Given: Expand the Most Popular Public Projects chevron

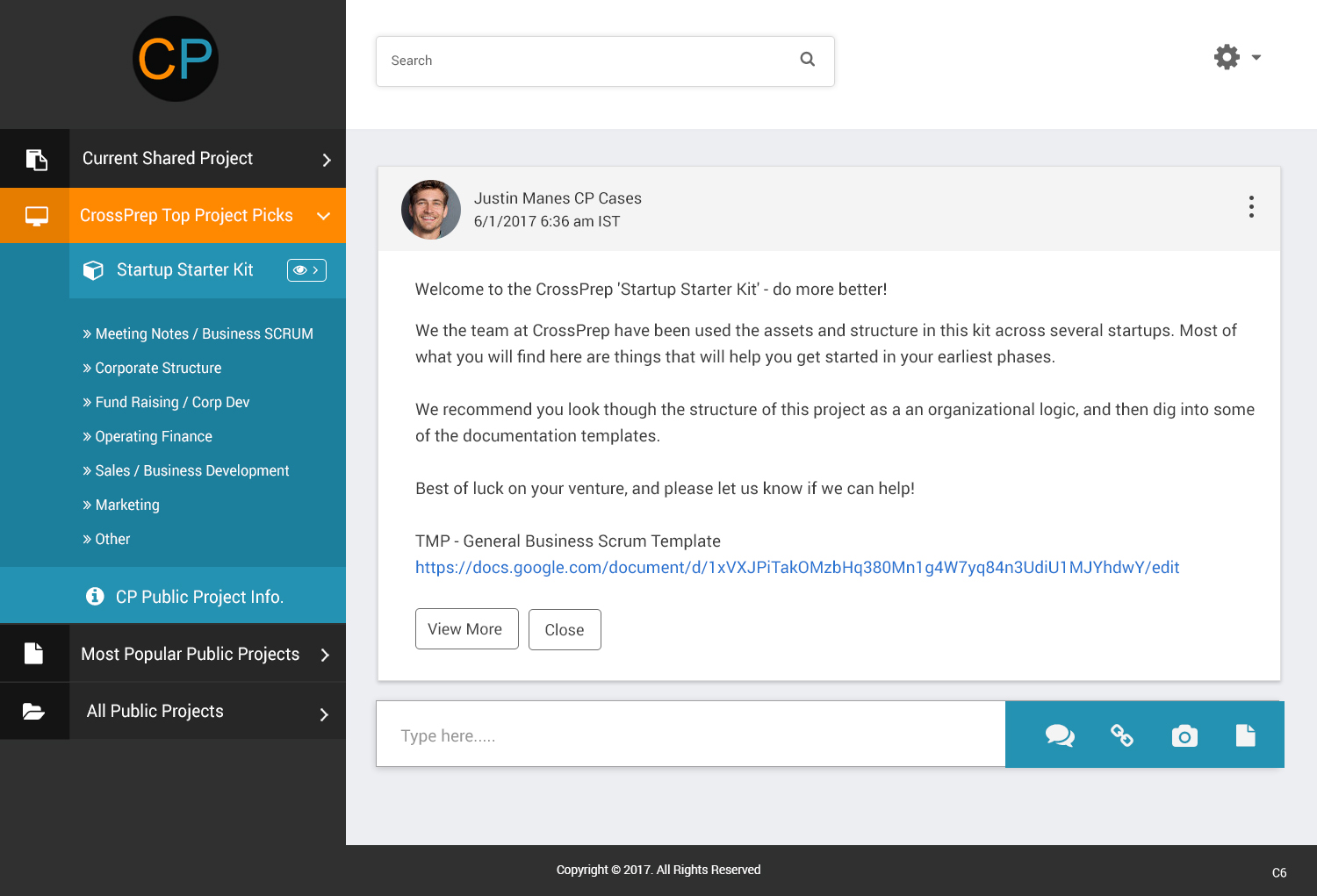Looking at the screenshot, I should click(x=325, y=655).
